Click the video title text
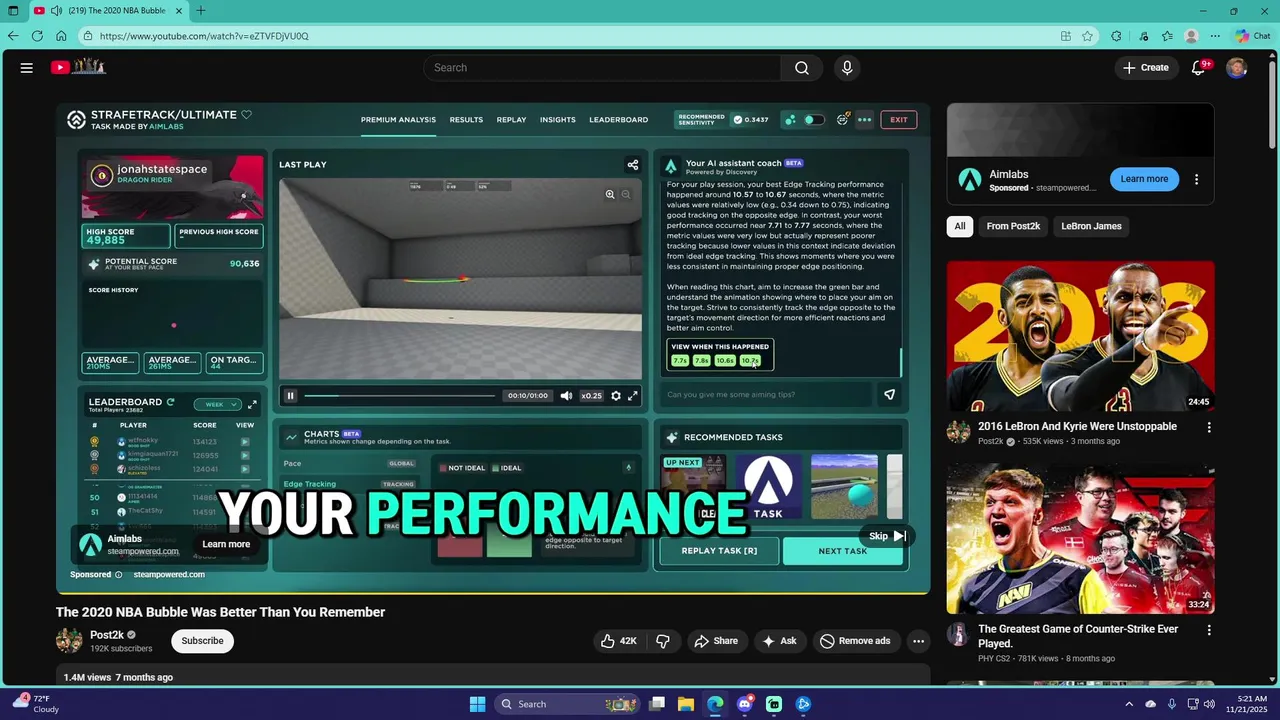Viewport: 1280px width, 720px height. point(220,612)
